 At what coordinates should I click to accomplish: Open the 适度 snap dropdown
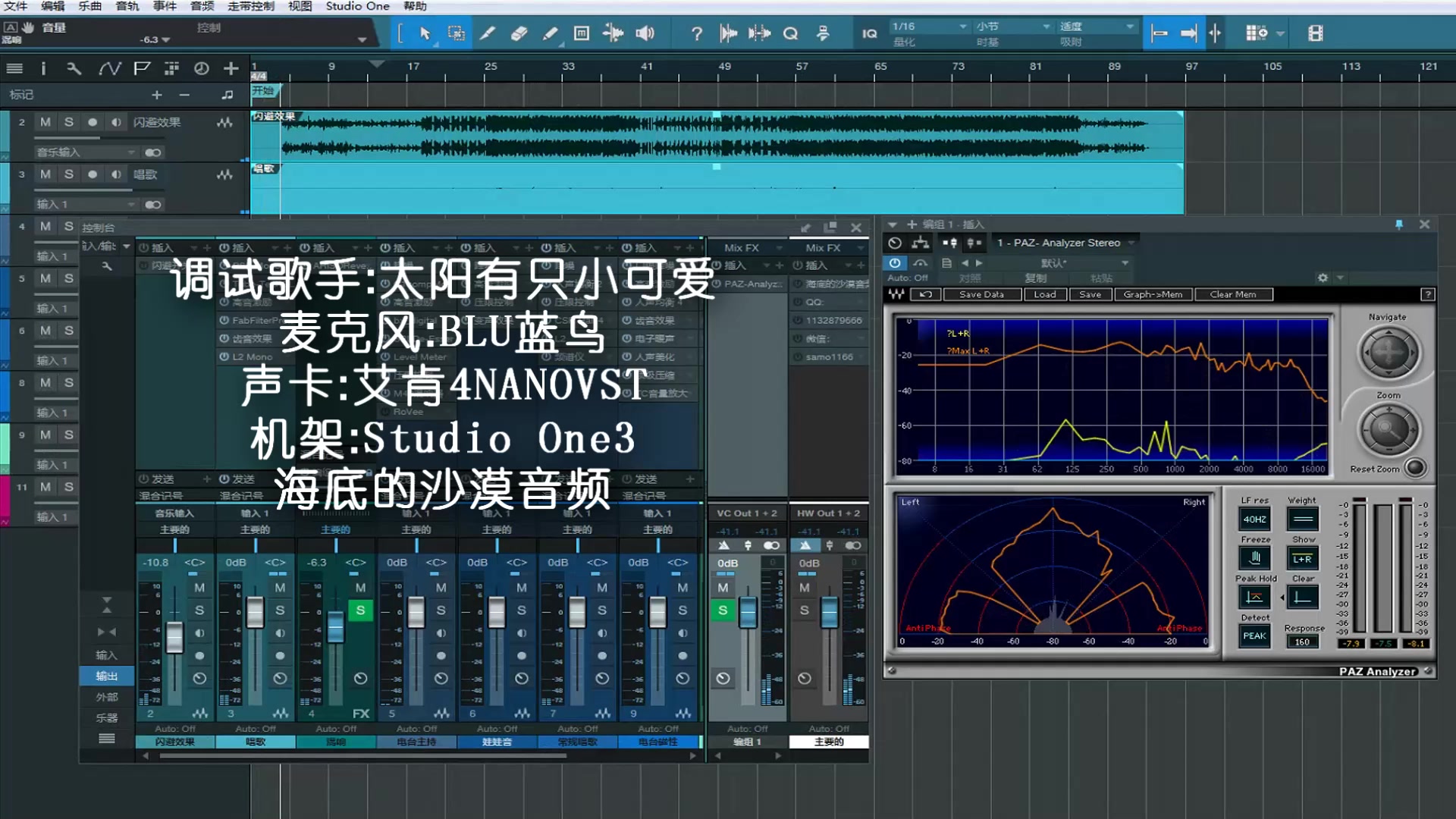pyautogui.click(x=1097, y=27)
